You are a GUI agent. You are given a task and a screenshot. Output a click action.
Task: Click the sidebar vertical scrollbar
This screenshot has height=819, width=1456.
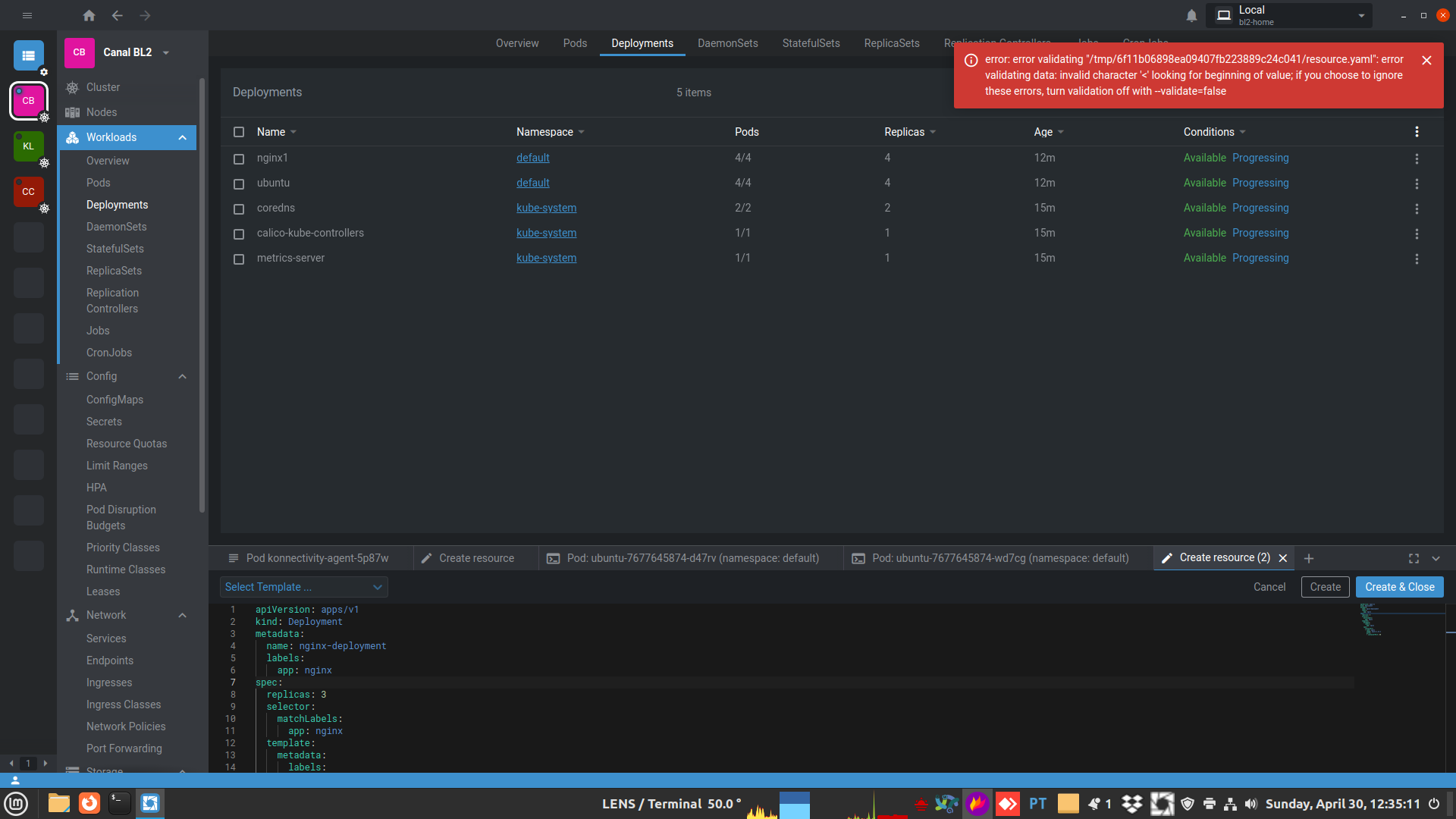click(x=202, y=296)
